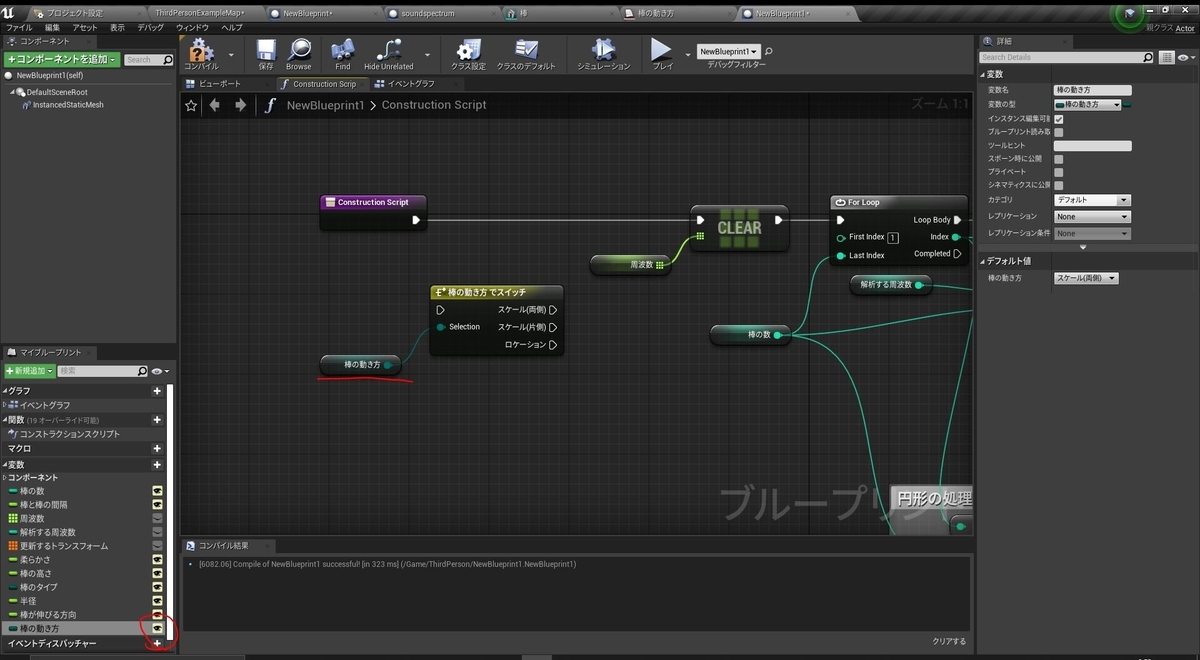Navigate forward in graph history
Viewport: 1200px width, 660px height.
click(x=240, y=105)
